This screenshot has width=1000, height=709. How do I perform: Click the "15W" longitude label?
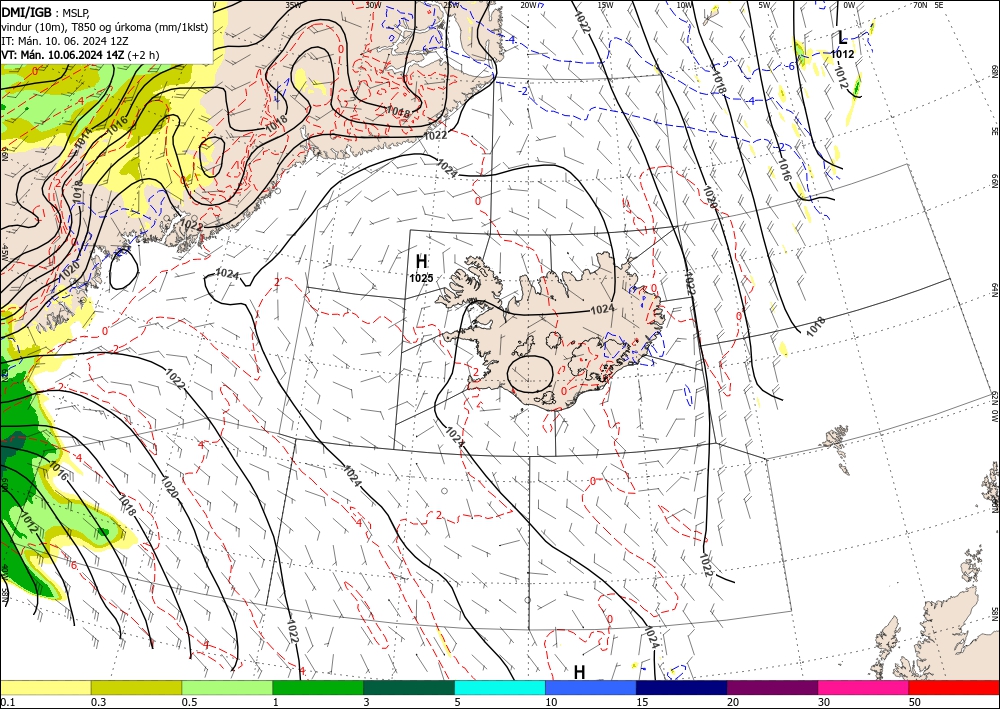(606, 5)
